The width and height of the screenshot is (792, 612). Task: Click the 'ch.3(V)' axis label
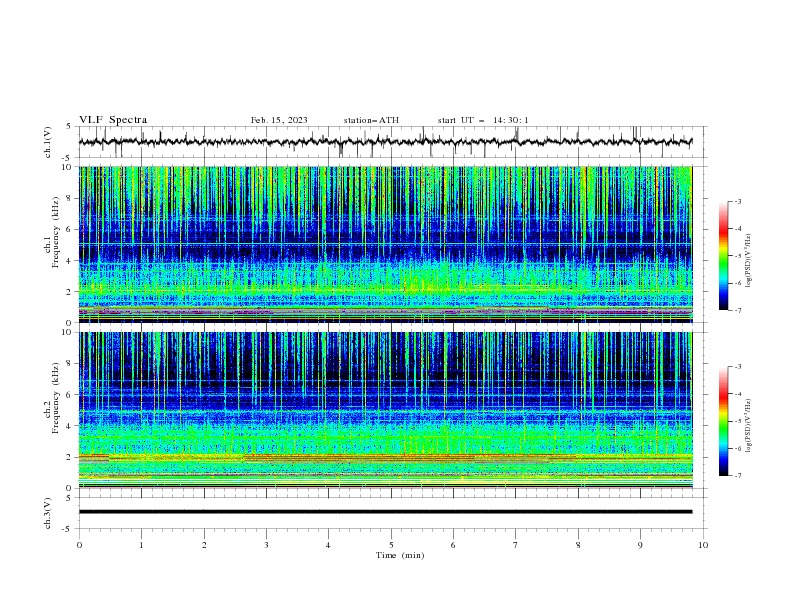coord(48,513)
